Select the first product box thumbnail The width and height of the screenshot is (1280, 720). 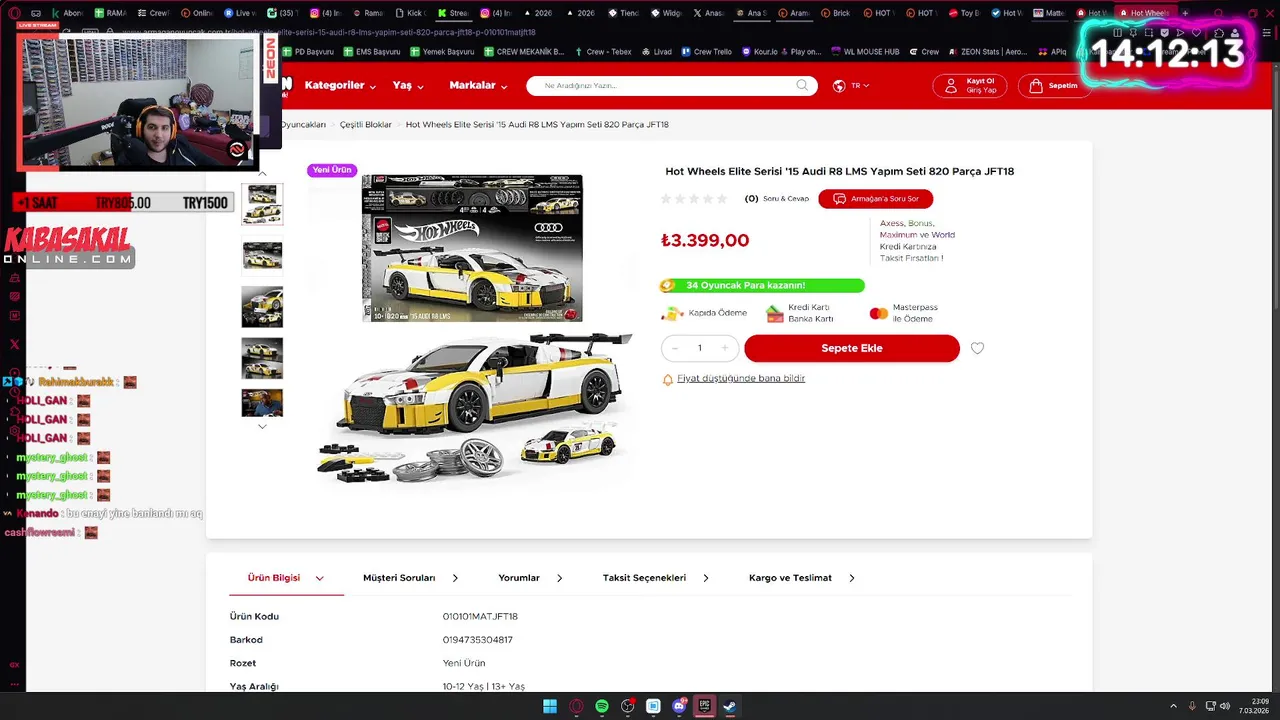pyautogui.click(x=262, y=204)
